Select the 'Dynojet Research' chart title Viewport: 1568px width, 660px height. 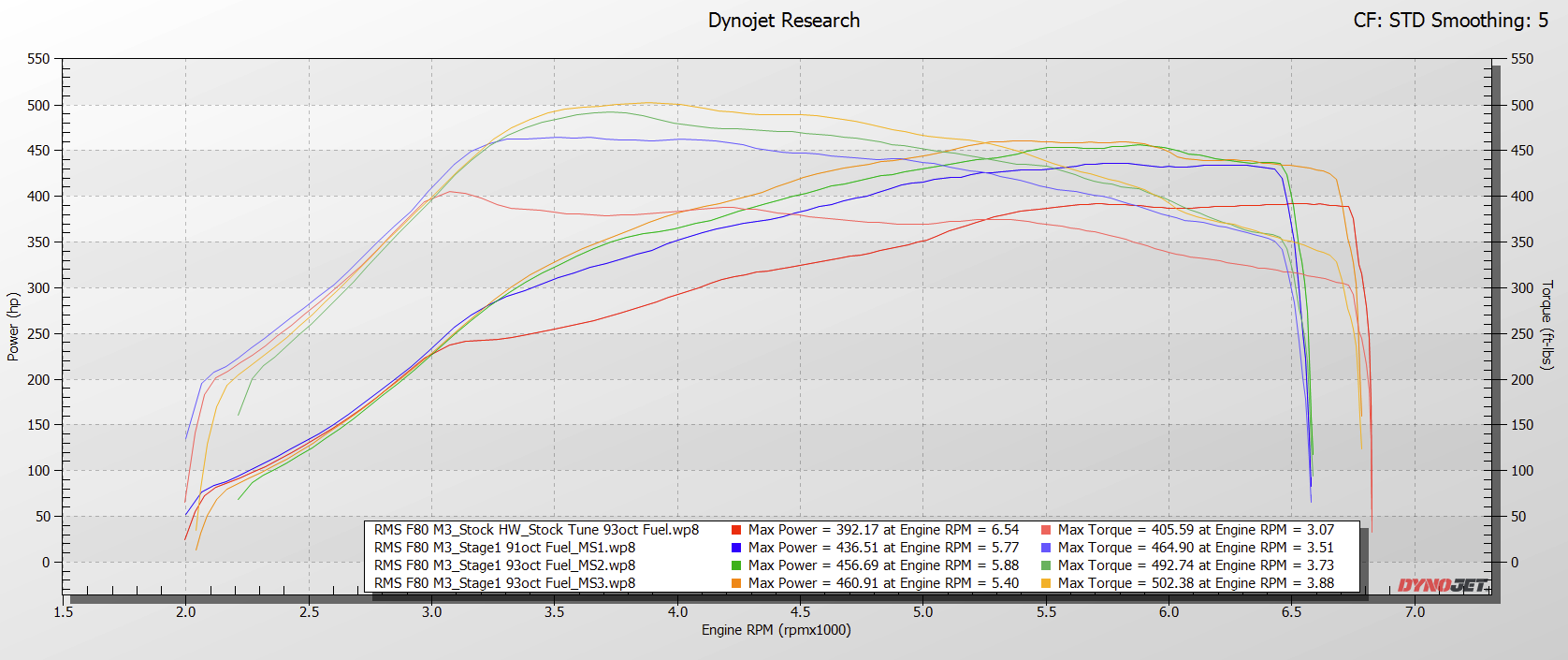(784, 21)
